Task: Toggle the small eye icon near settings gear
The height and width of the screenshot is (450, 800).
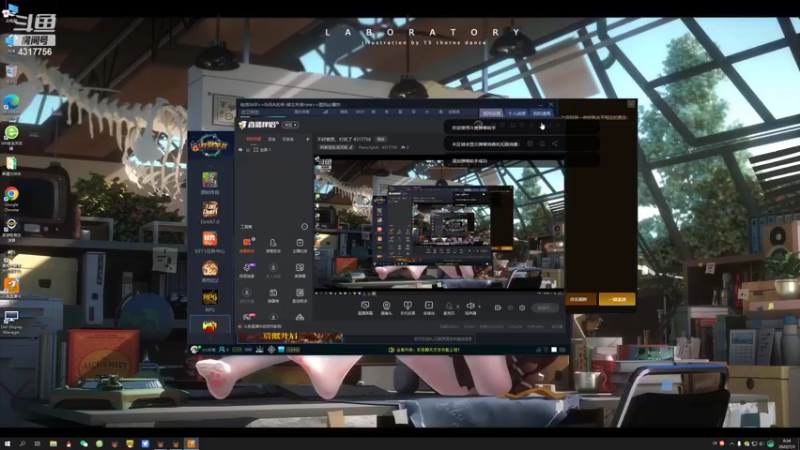Action: [x=510, y=308]
